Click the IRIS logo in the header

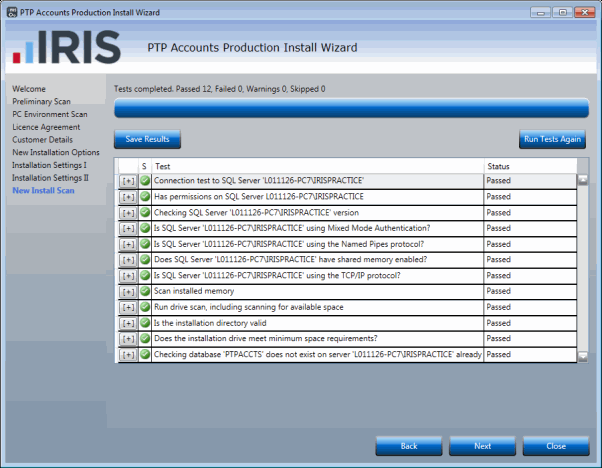coord(66,47)
